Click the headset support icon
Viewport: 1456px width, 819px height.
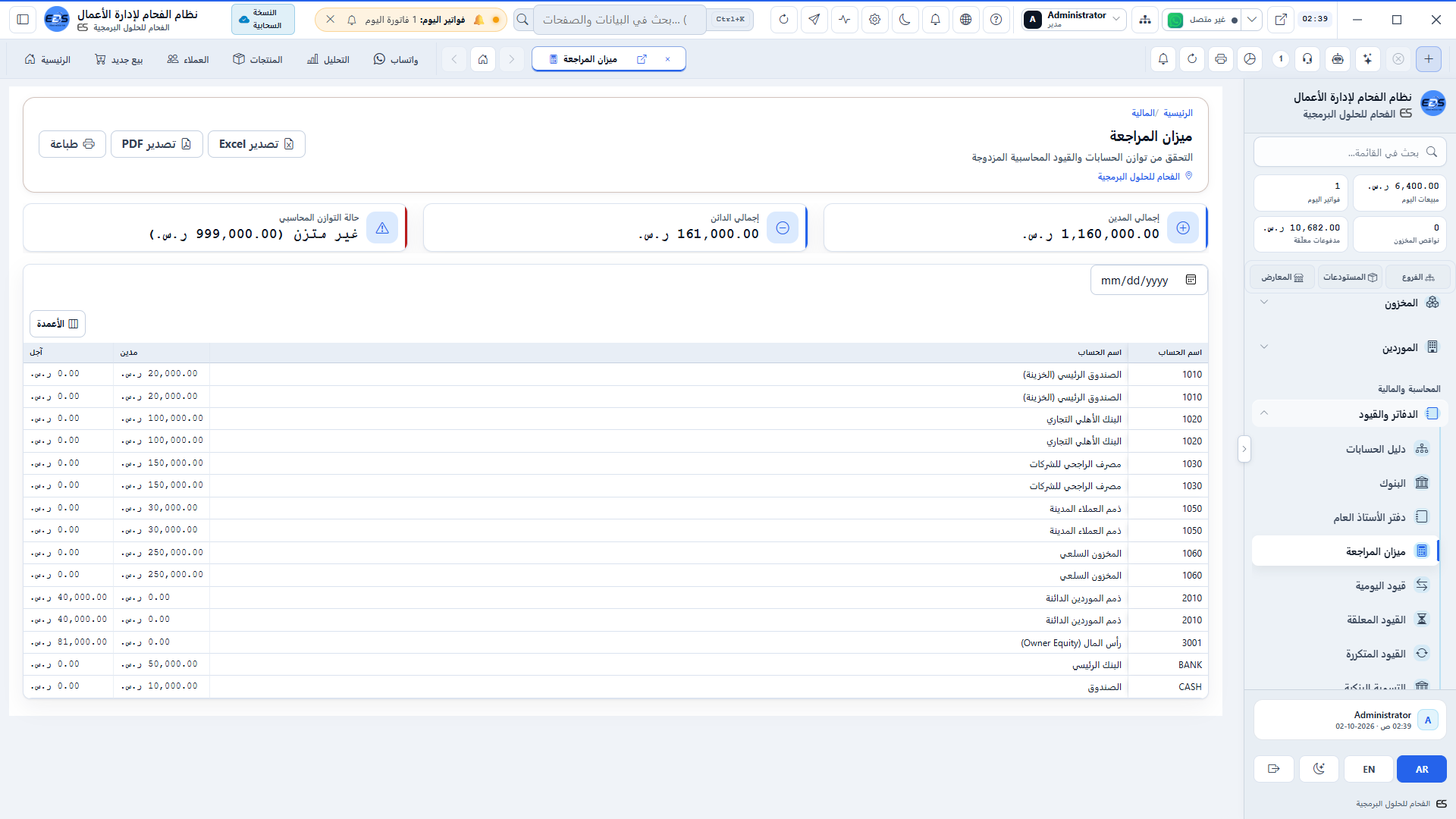point(1307,59)
